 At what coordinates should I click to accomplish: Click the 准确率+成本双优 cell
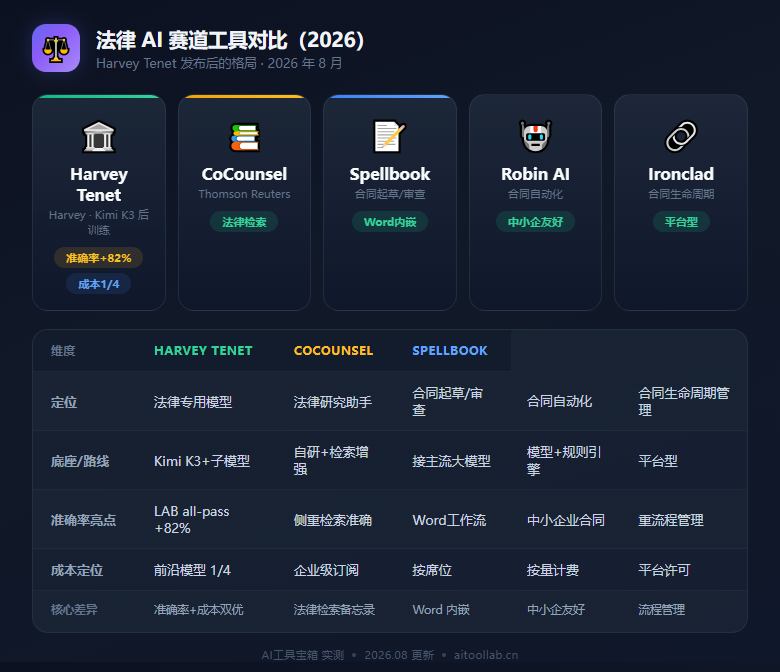[x=198, y=610]
